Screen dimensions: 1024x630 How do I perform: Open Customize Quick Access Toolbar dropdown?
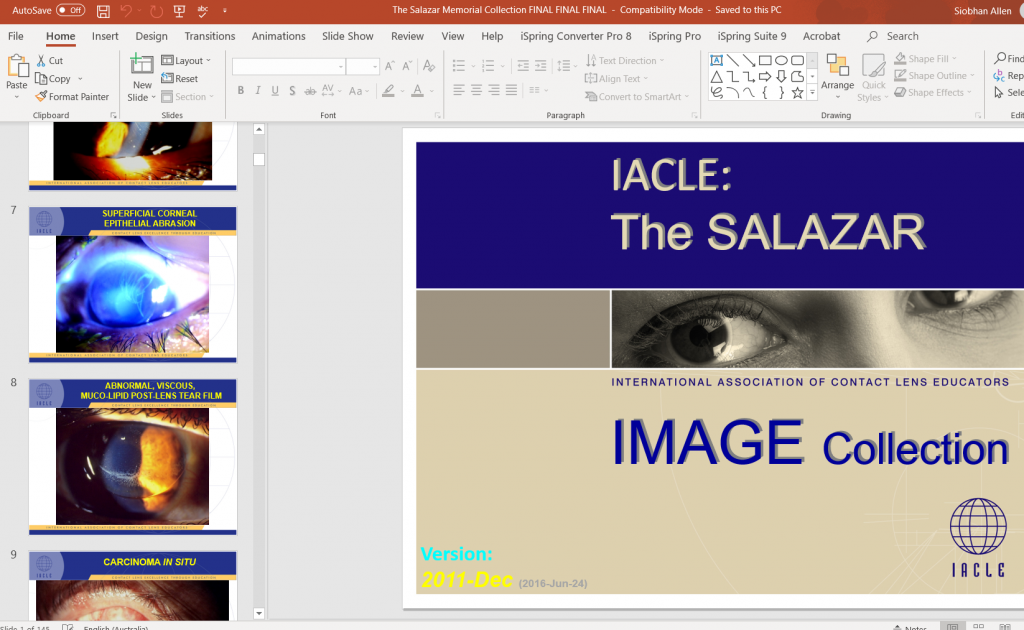point(225,10)
